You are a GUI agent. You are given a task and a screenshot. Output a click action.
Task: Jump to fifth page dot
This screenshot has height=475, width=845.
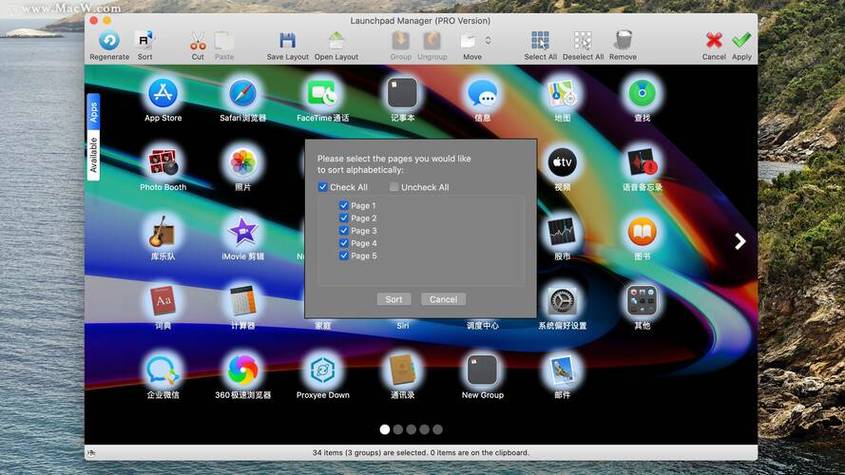(x=438, y=430)
